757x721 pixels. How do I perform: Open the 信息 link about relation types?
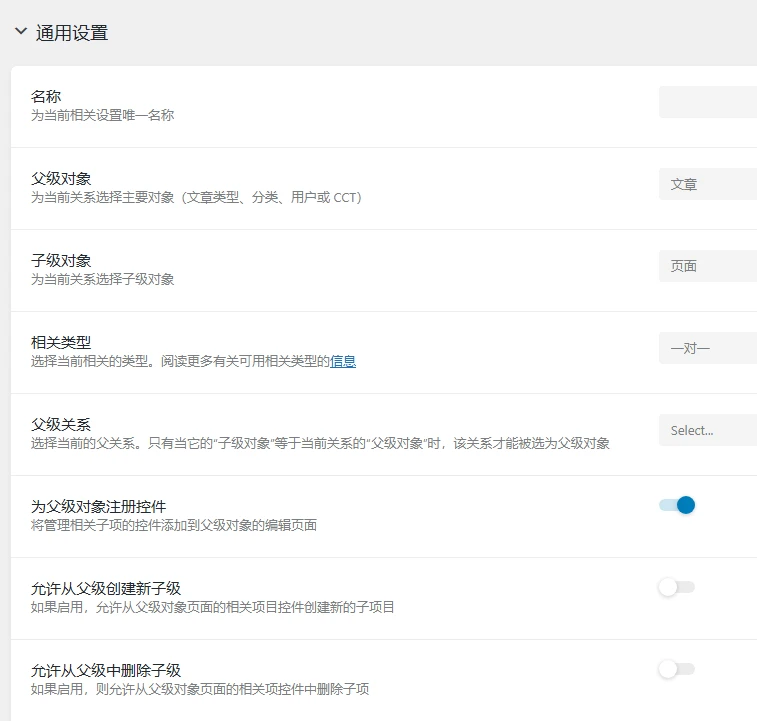click(x=343, y=361)
